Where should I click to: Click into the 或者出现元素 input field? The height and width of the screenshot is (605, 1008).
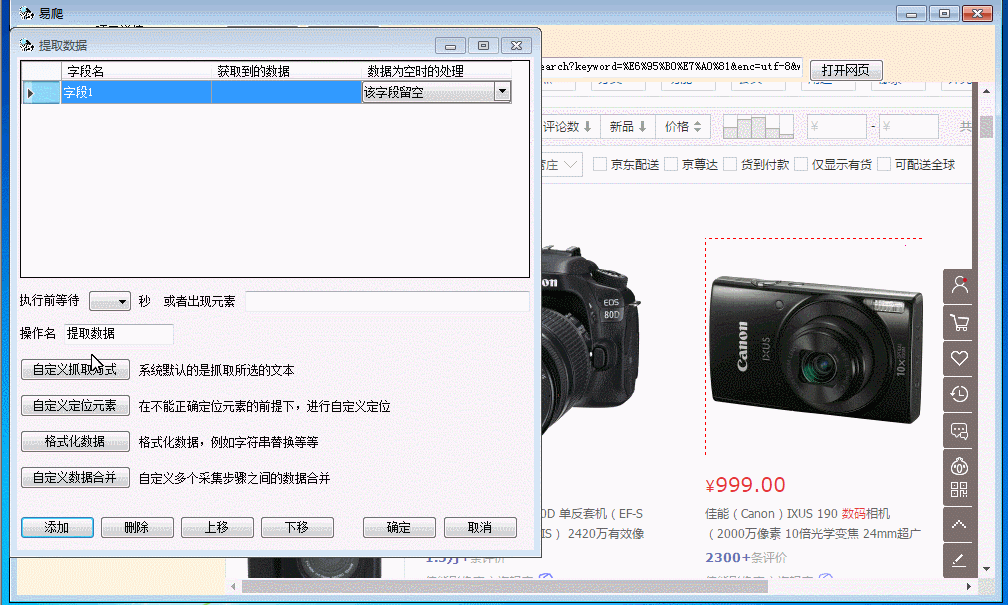pos(388,301)
